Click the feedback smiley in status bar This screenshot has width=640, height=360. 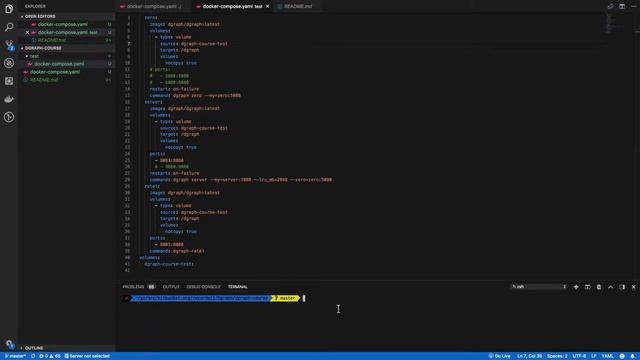pos(622,356)
